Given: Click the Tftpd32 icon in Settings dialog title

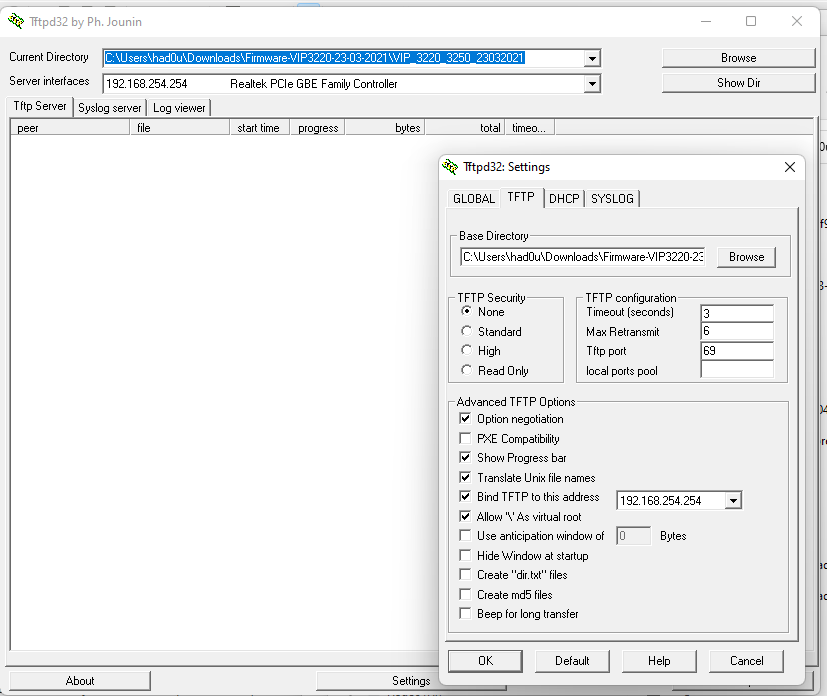Looking at the screenshot, I should pos(450,167).
